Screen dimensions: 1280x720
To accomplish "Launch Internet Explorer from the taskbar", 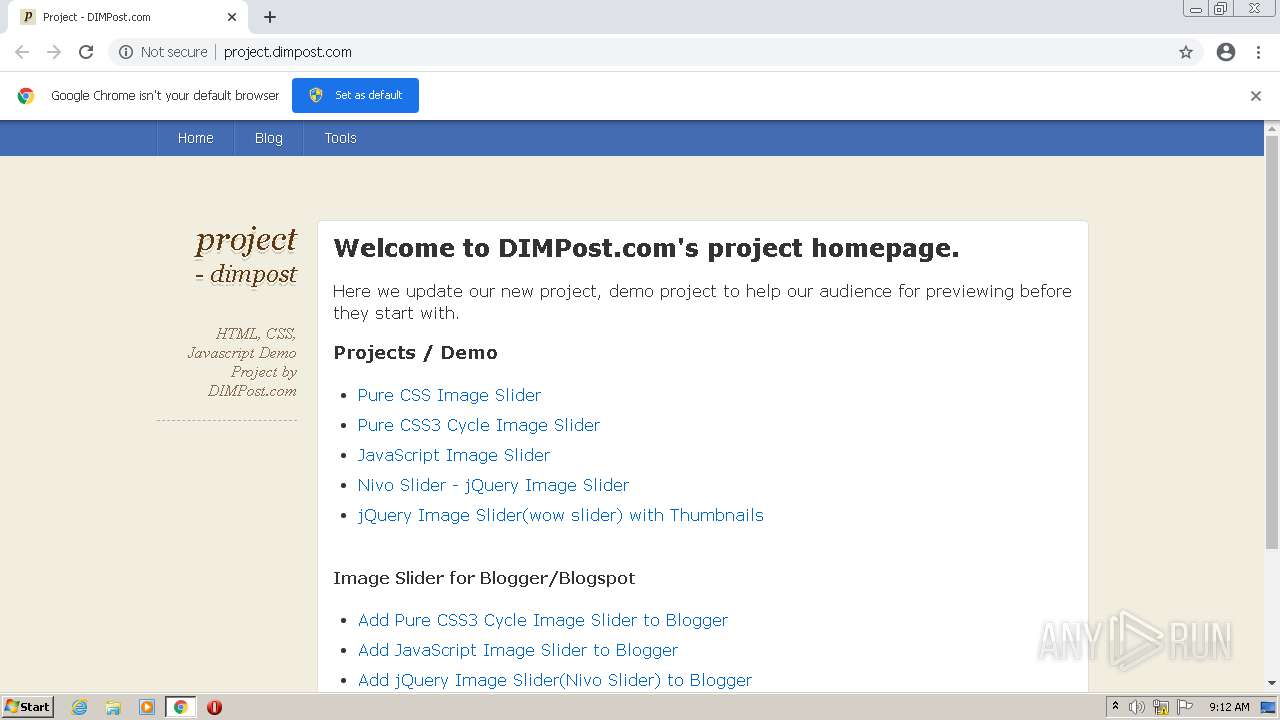I will (x=79, y=707).
